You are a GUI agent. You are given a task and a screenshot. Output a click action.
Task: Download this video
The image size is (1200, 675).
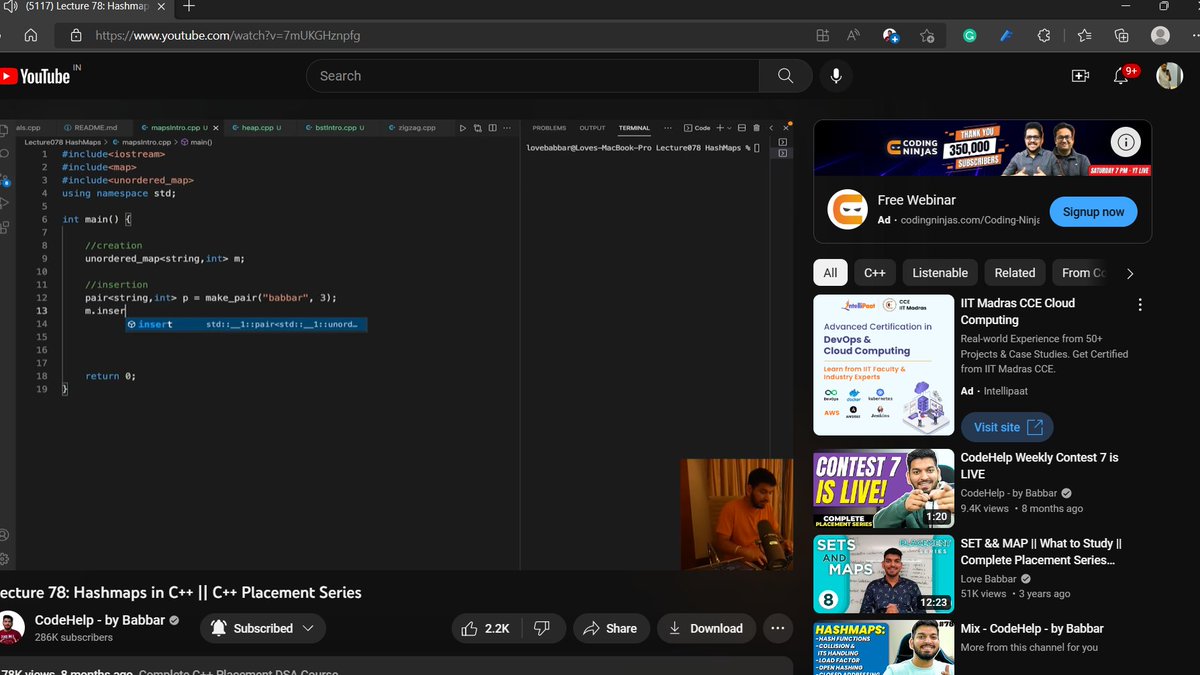706,628
